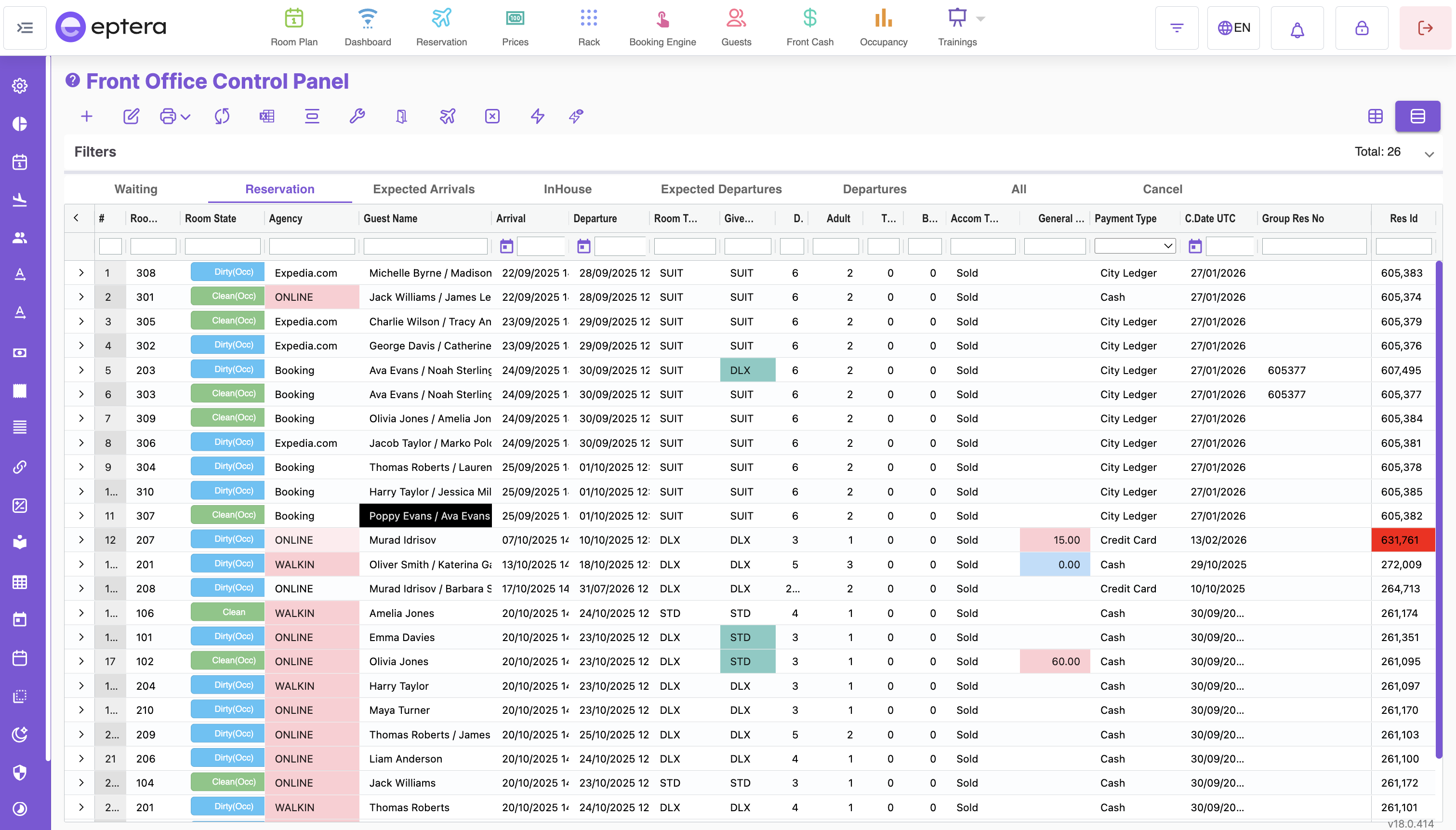Expand the Olivia Jones room 102 row
Image resolution: width=1456 pixels, height=830 pixels.
click(81, 661)
